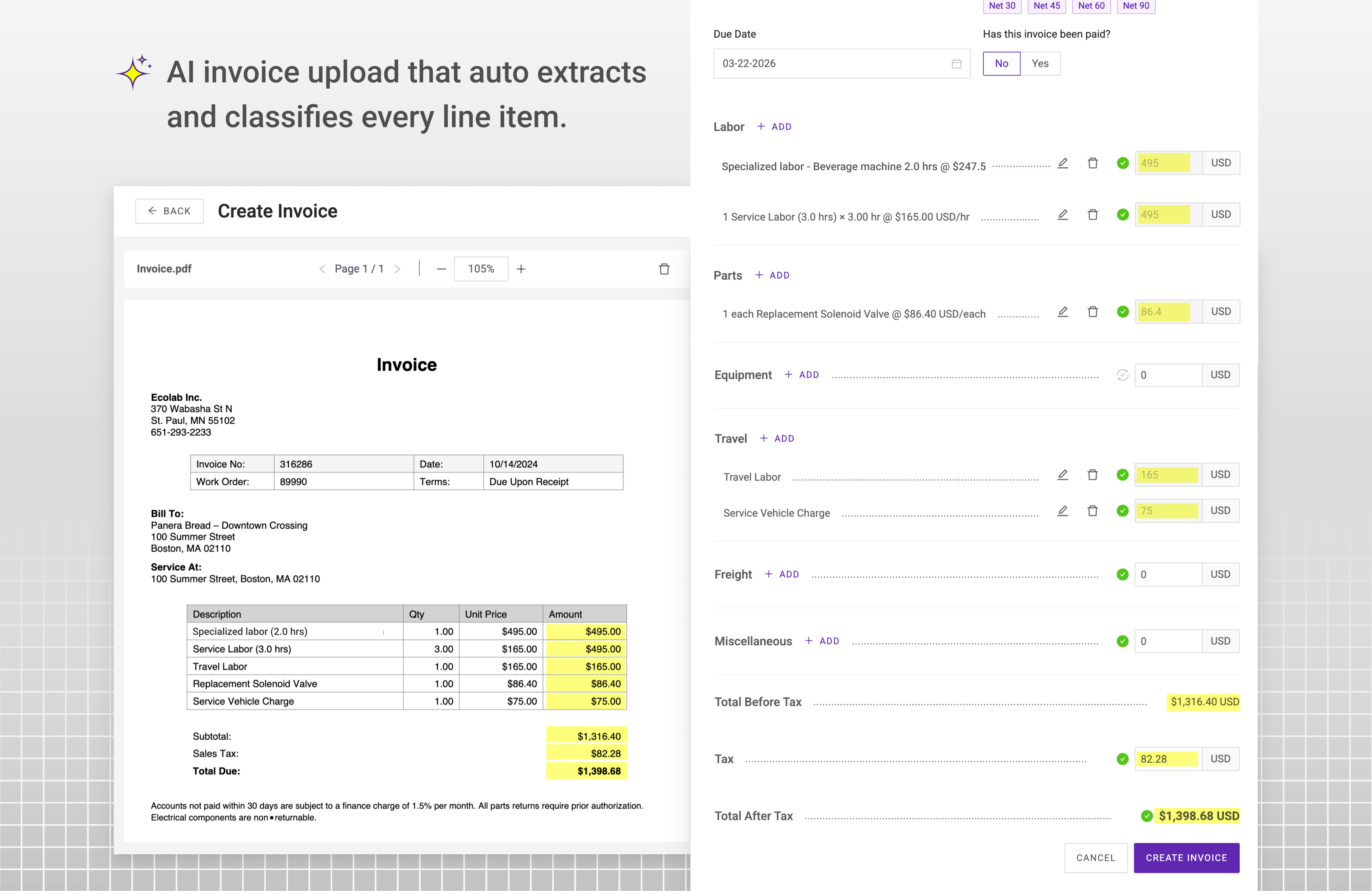Delete the uploaded Invoice.pdf file

coord(664,269)
